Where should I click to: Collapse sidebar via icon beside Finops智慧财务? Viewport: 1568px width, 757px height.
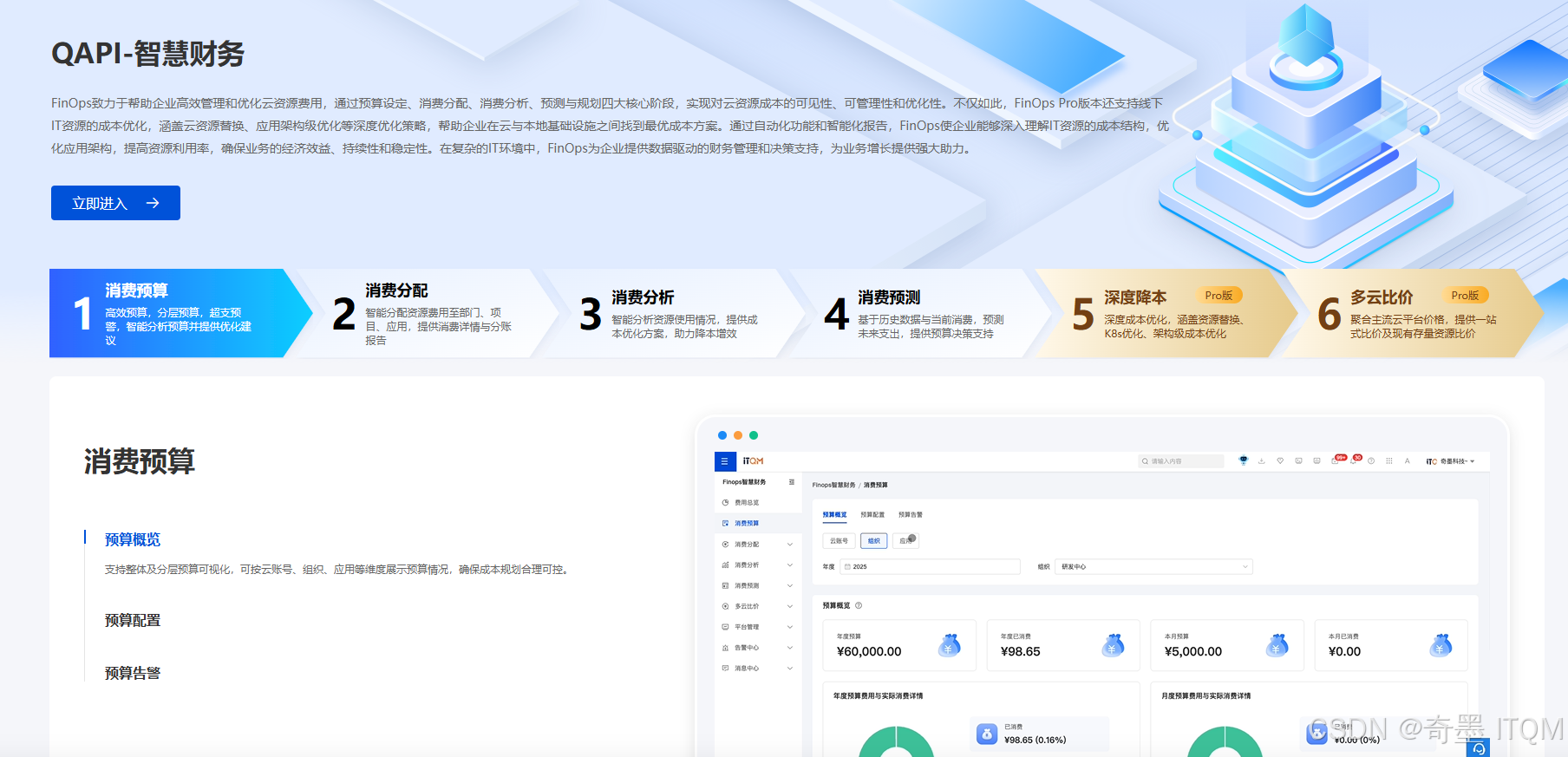tap(792, 482)
